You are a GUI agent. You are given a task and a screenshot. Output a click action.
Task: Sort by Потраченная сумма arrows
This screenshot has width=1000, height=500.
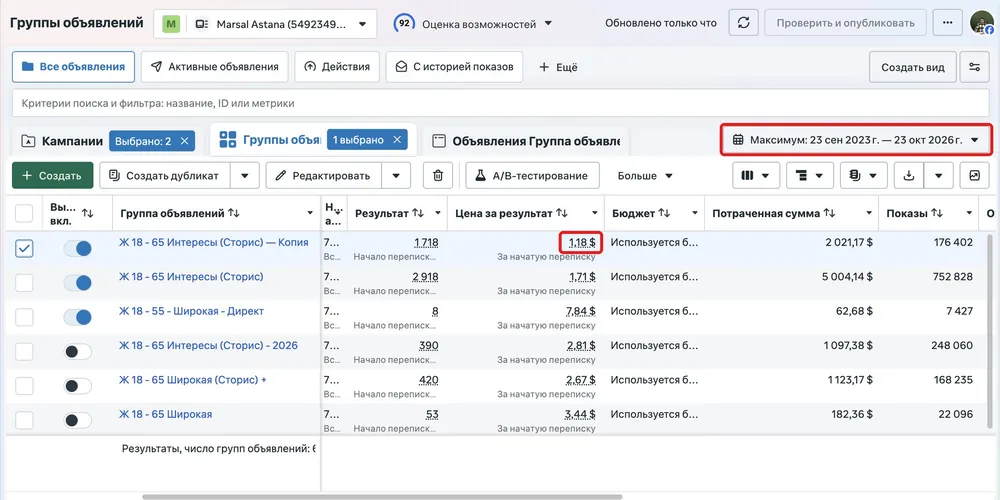829,213
